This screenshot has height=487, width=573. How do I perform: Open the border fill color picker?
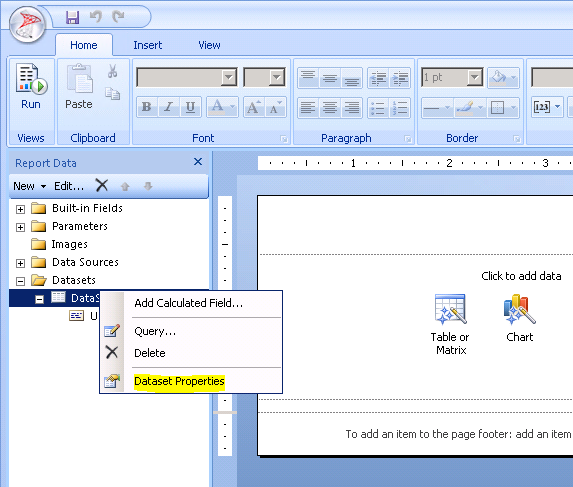pos(503,77)
